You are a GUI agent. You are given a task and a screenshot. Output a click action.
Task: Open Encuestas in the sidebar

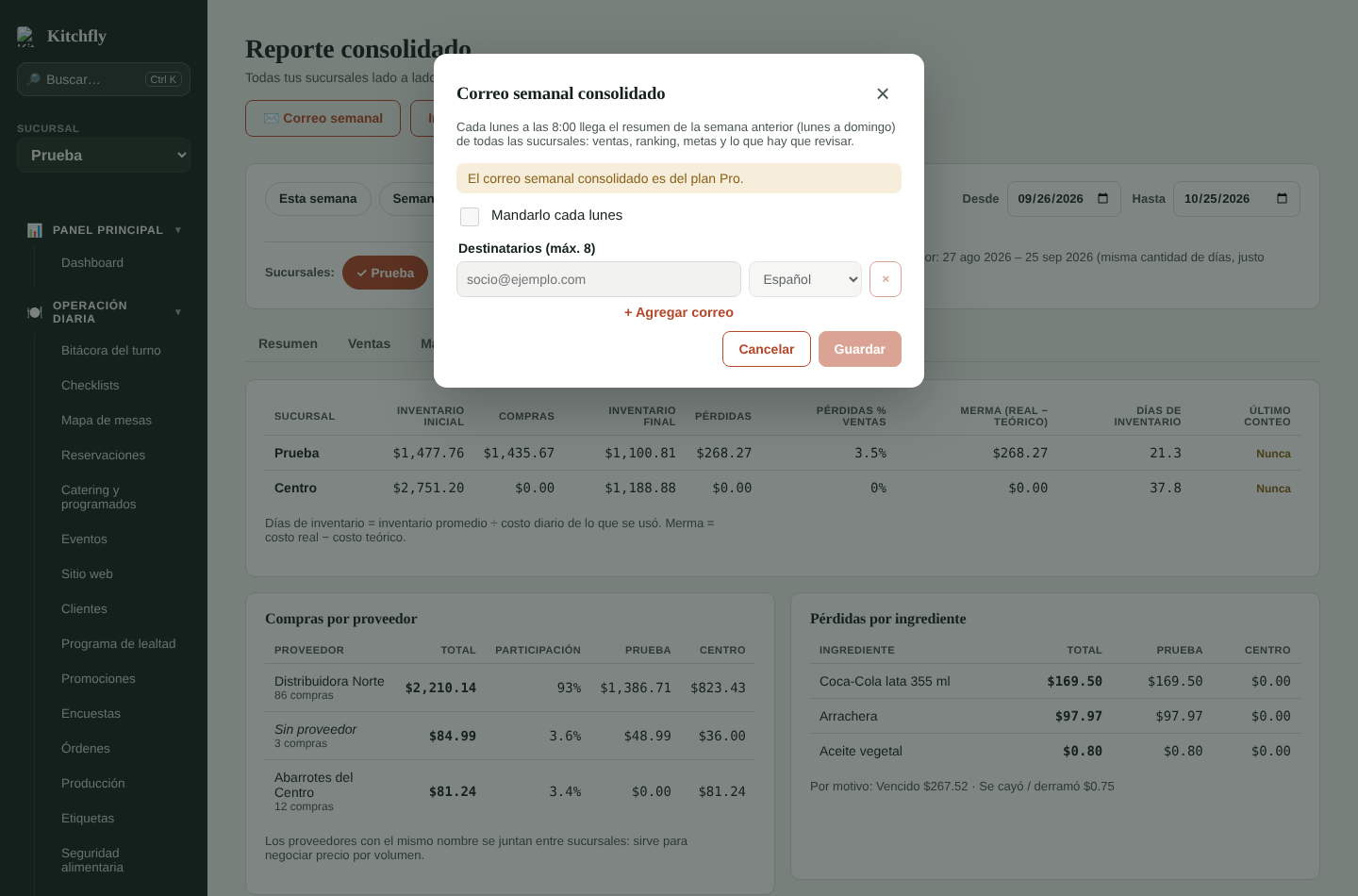[91, 713]
